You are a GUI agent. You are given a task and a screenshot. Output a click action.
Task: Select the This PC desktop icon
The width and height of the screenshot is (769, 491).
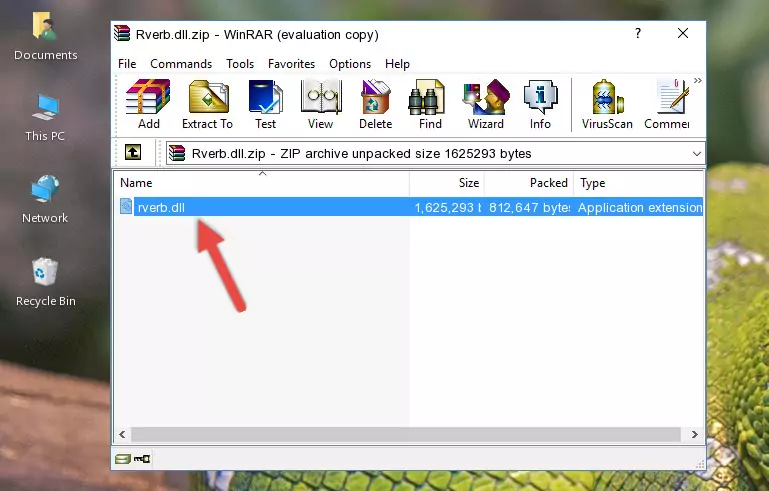point(45,118)
